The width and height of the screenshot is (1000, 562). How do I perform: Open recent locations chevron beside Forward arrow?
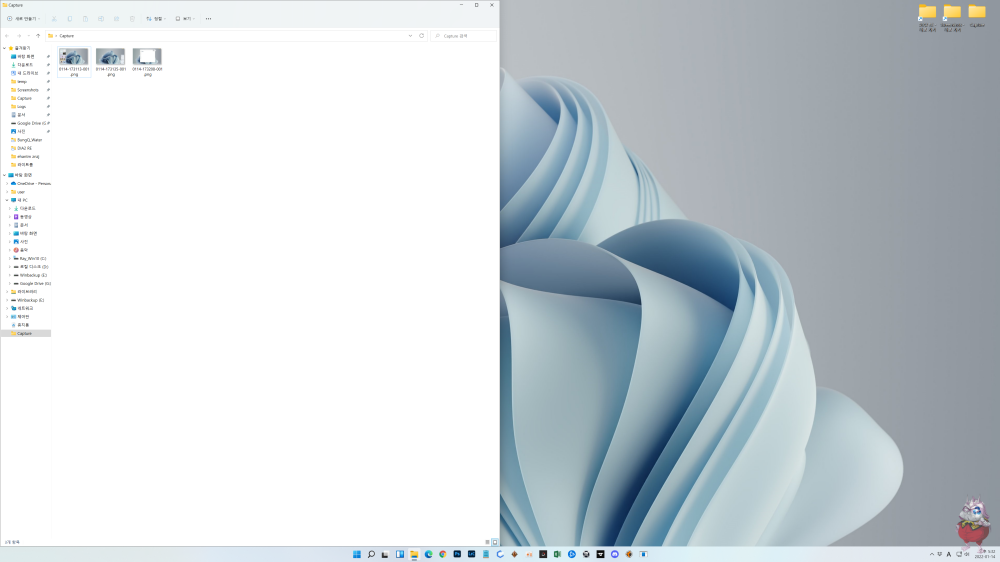[29, 36]
